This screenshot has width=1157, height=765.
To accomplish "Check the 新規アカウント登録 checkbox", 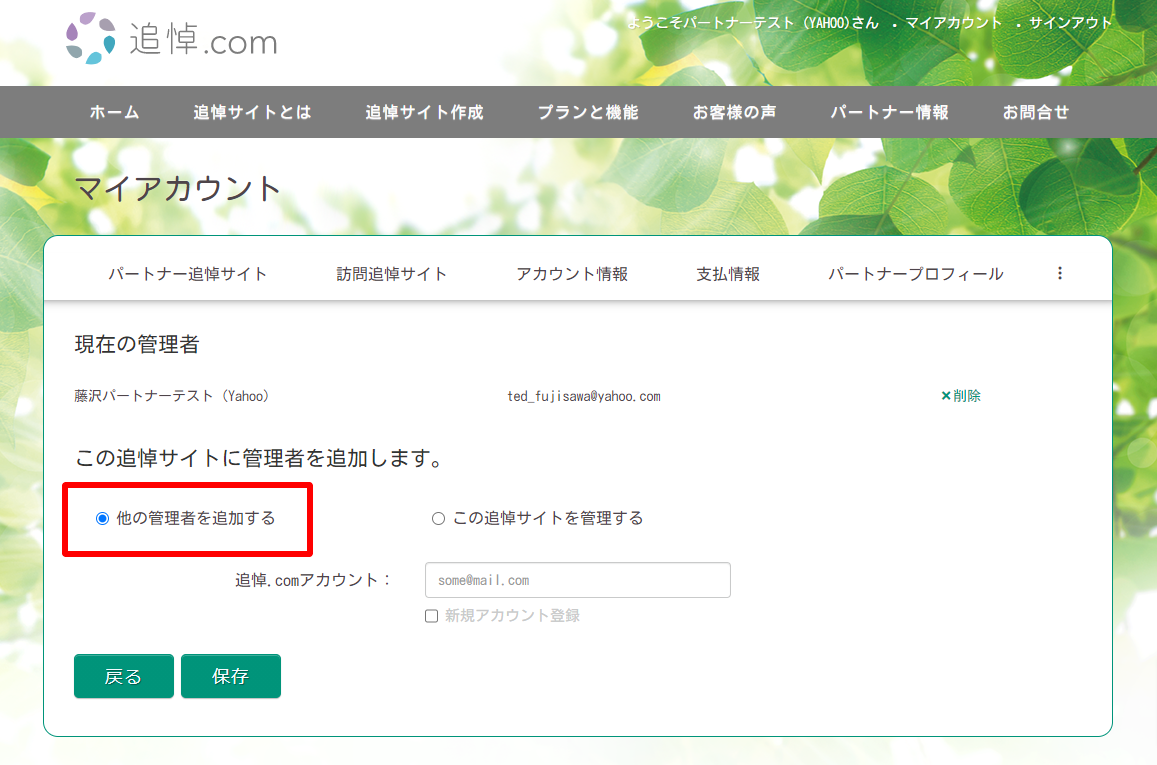I will [432, 616].
